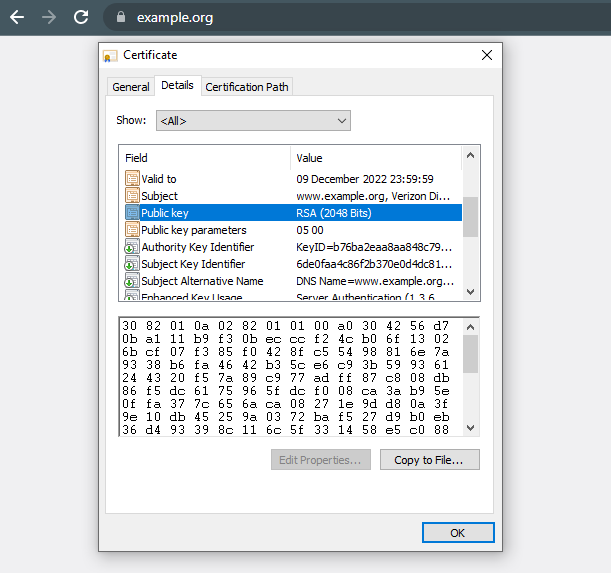Click the Subject Alternative Name icon
Image resolution: width=611 pixels, height=573 pixels.
[132, 281]
